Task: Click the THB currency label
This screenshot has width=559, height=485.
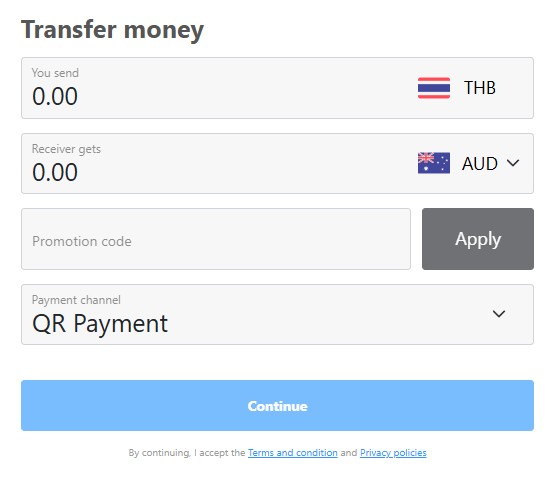Action: [479, 88]
